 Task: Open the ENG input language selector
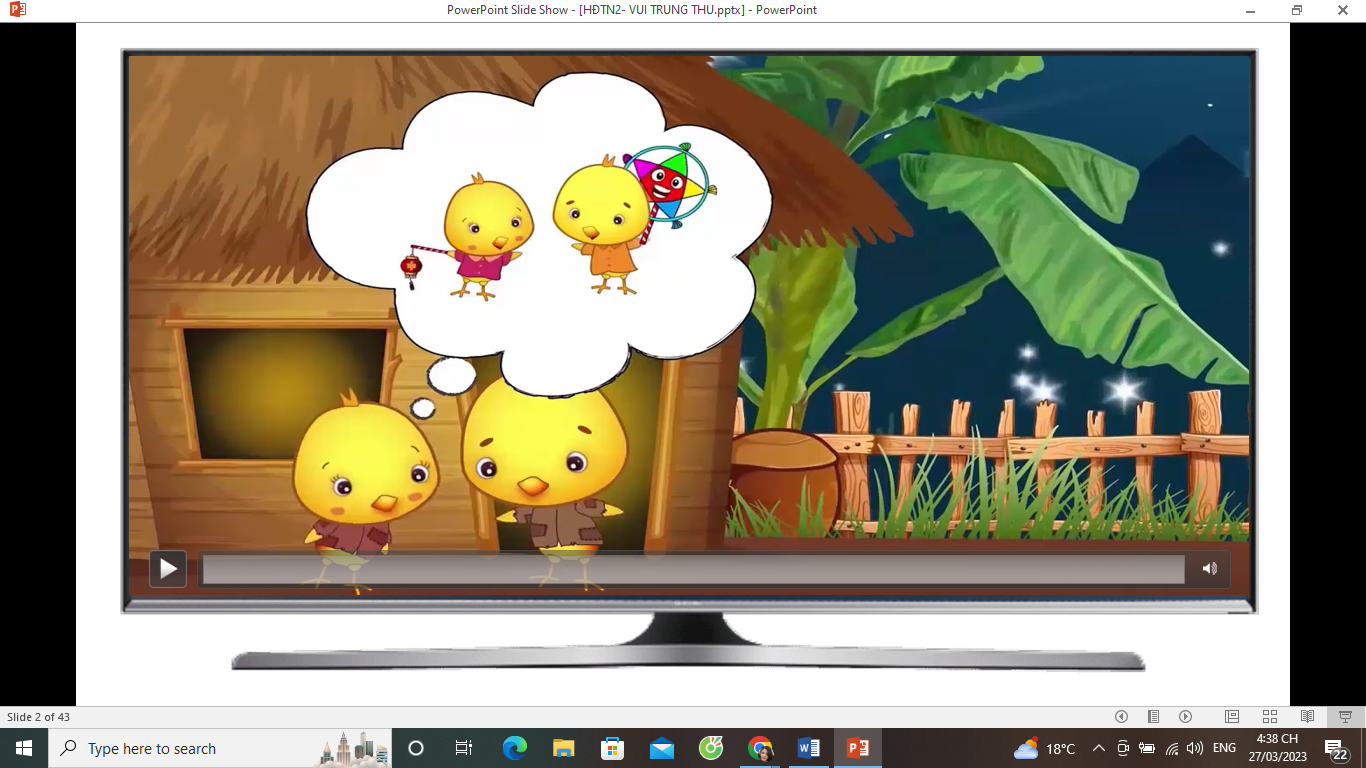click(x=1224, y=748)
